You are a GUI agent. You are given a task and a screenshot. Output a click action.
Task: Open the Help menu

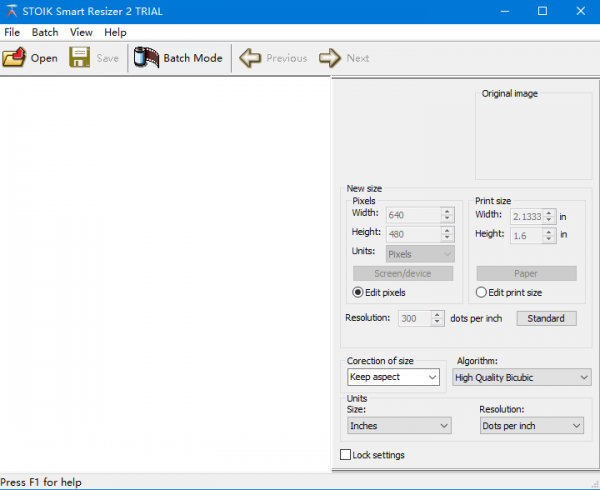(115, 32)
